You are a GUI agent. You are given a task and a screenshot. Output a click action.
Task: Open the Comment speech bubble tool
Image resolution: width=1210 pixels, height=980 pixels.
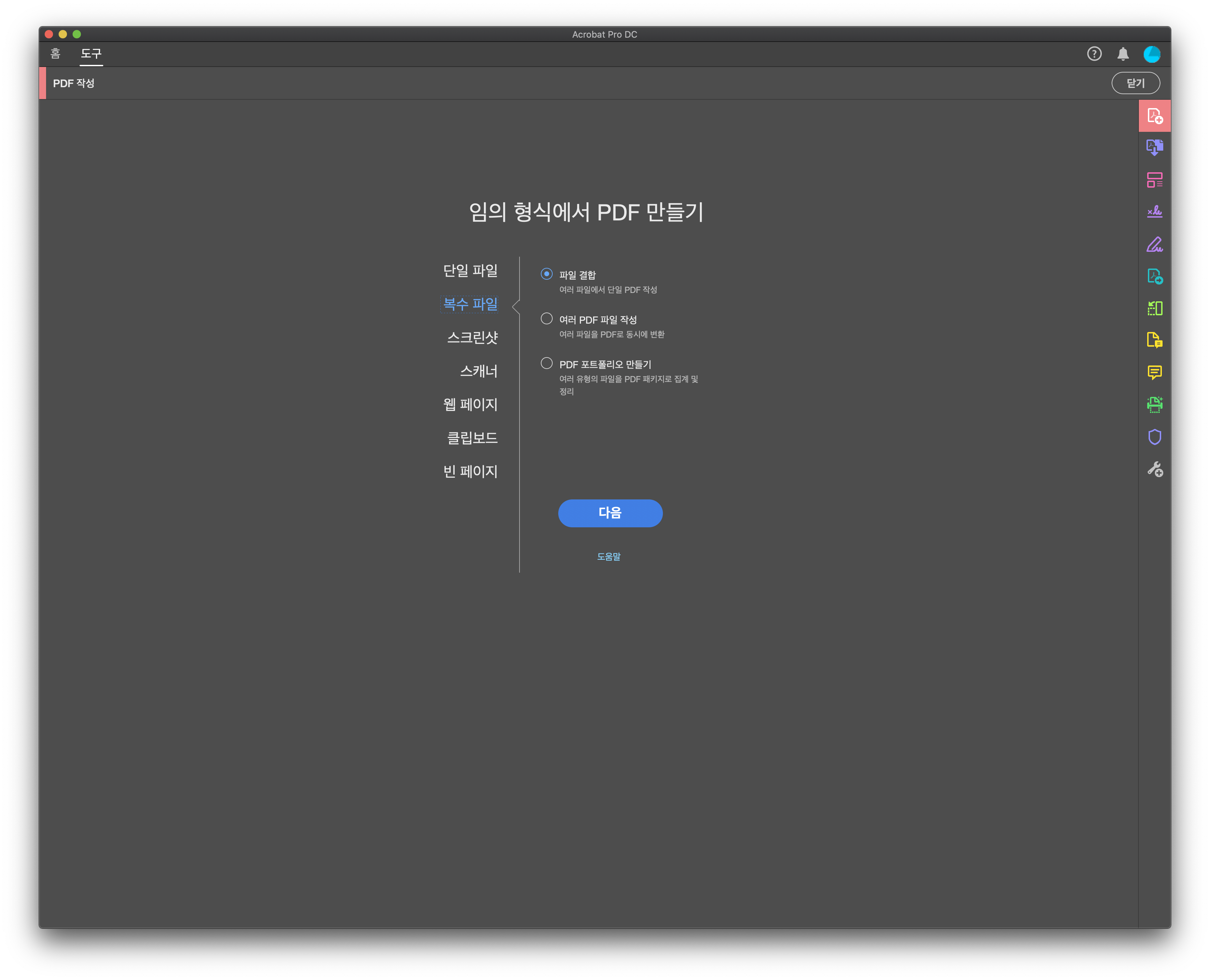pos(1154,372)
